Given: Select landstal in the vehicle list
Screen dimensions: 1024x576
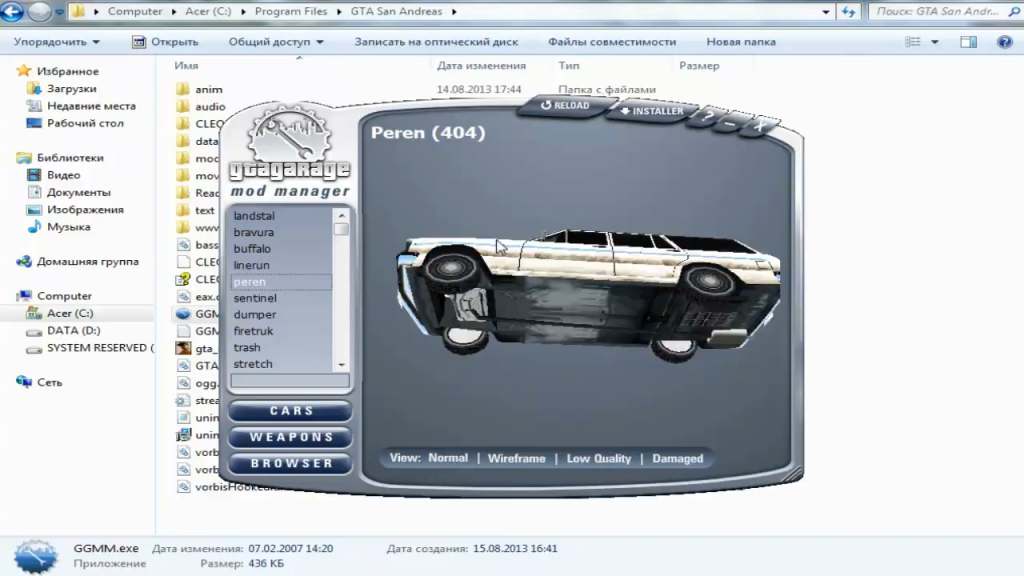Looking at the screenshot, I should click(x=281, y=216).
